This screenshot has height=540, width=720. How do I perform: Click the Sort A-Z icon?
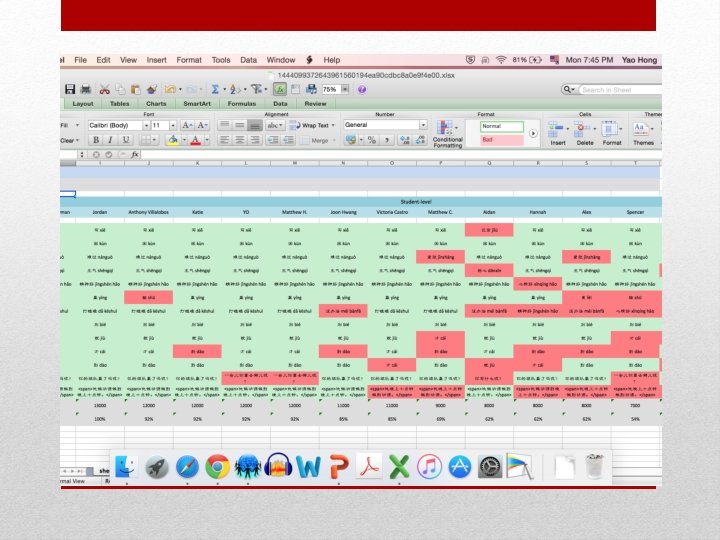click(235, 89)
